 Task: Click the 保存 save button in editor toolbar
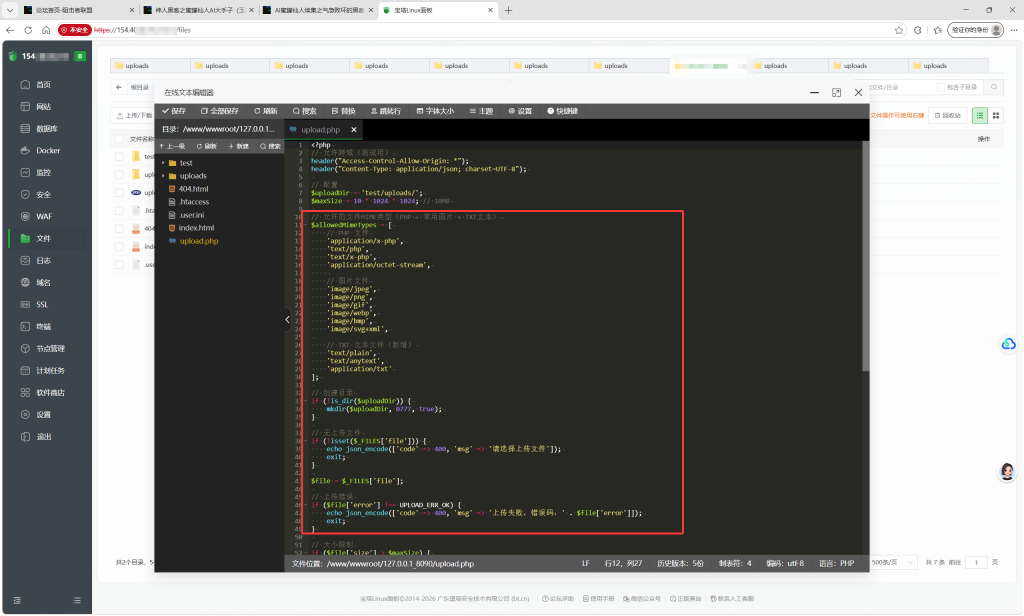[x=174, y=111]
